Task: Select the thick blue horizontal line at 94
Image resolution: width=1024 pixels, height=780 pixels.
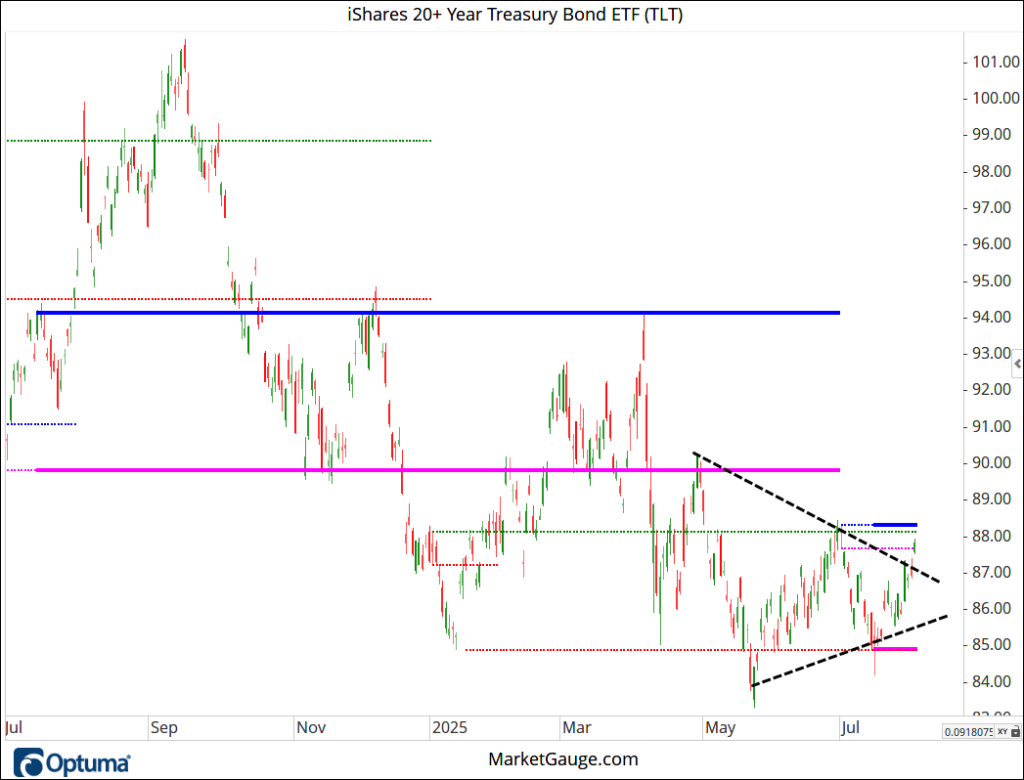Action: click(500, 313)
